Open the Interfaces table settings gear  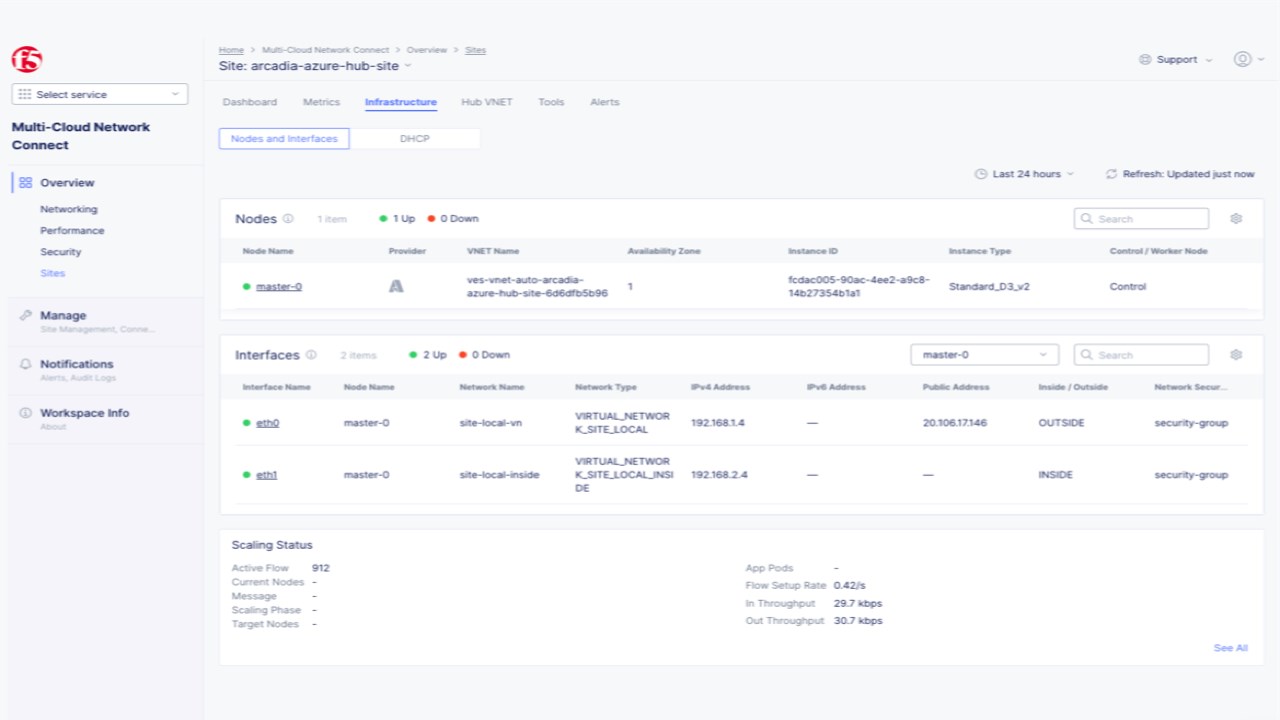point(1236,355)
